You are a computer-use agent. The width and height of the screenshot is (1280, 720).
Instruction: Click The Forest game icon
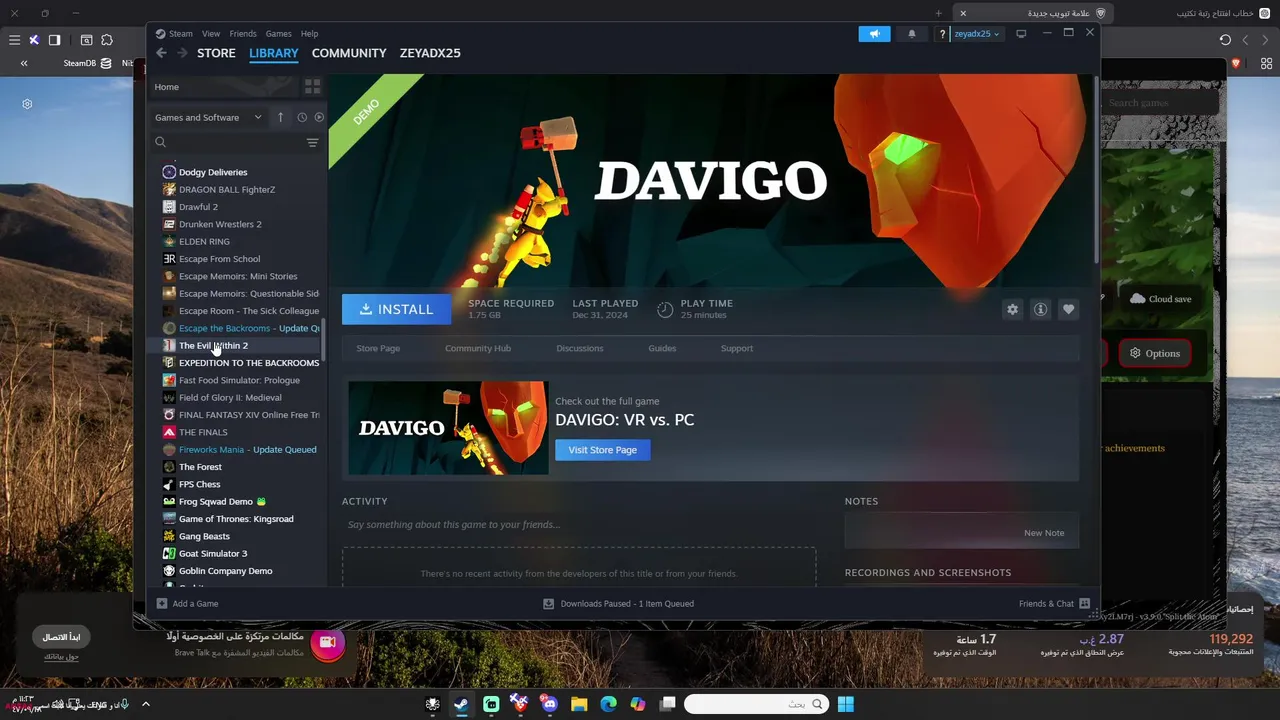pyautogui.click(x=169, y=467)
